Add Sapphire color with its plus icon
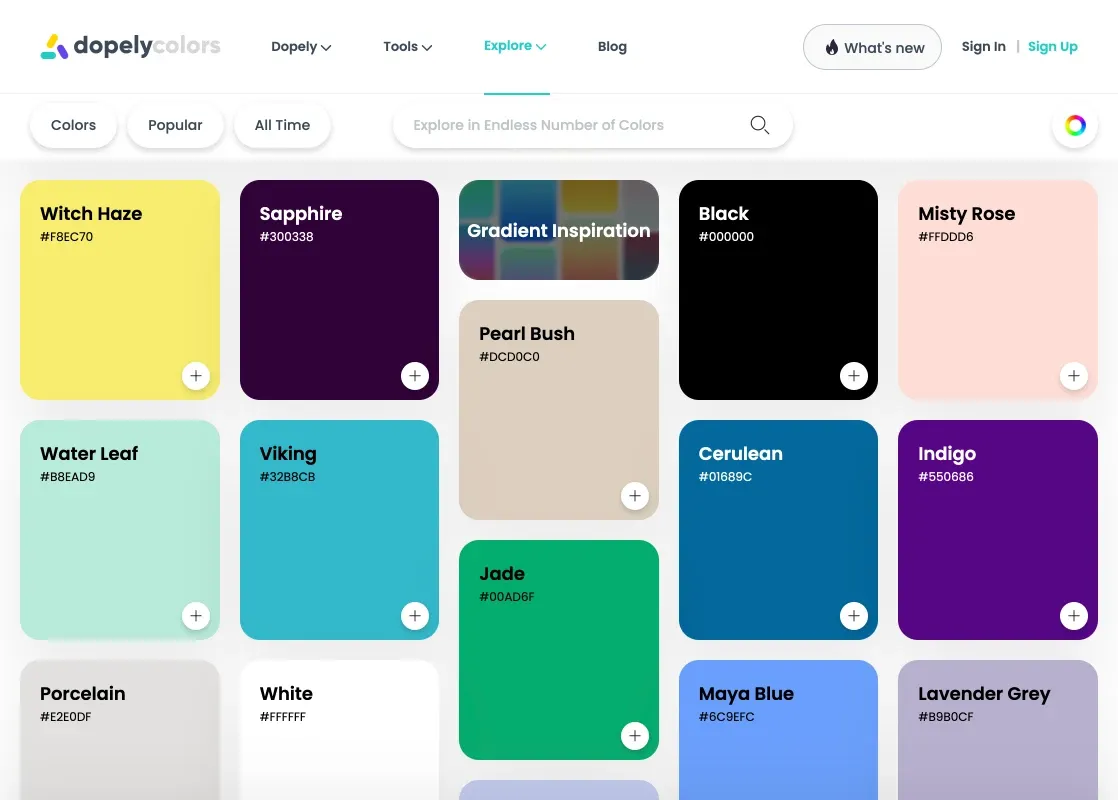This screenshot has width=1118, height=800. (415, 376)
